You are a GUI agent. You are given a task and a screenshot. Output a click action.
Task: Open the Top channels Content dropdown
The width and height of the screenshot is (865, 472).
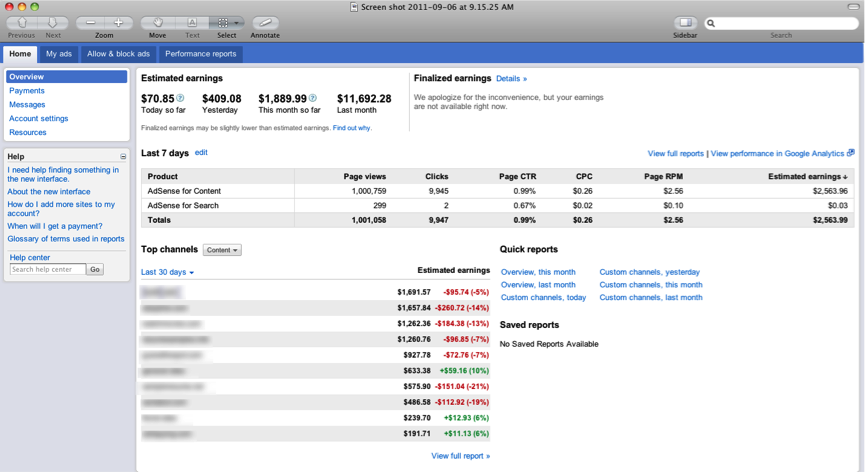(x=222, y=250)
